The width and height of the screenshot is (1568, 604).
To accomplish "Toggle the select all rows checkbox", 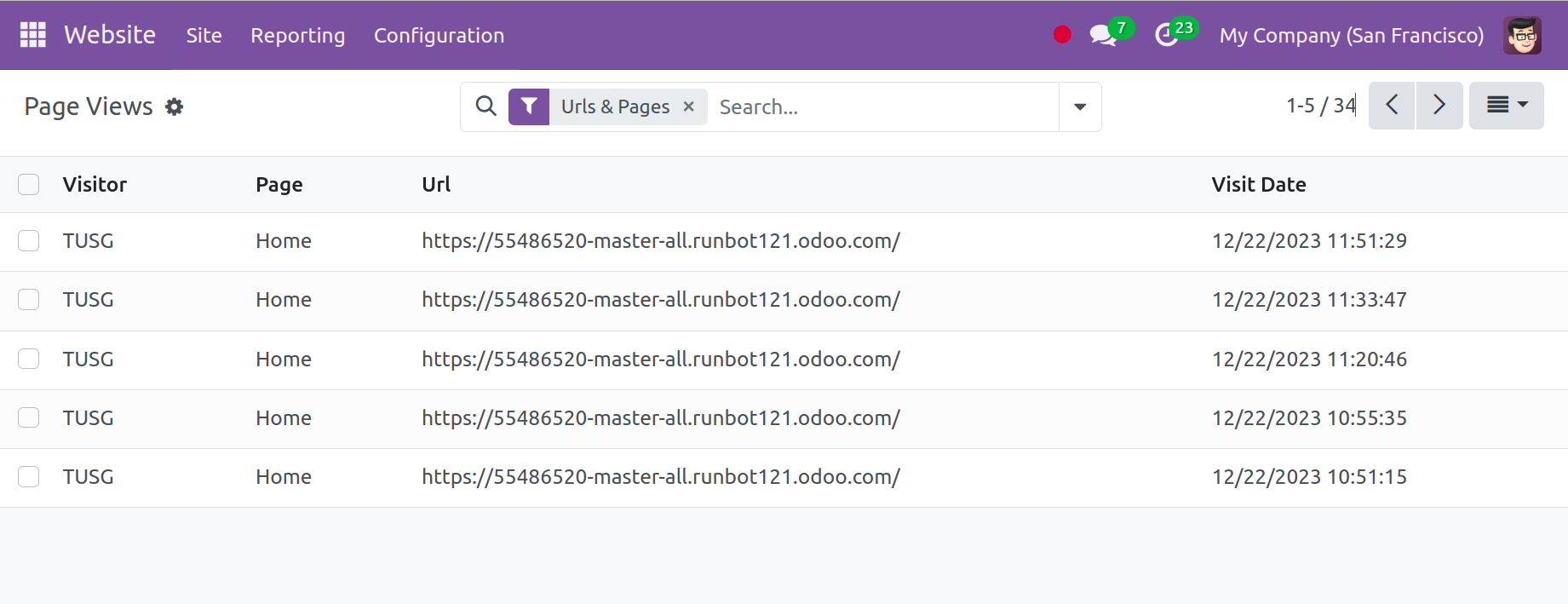I will tap(29, 185).
